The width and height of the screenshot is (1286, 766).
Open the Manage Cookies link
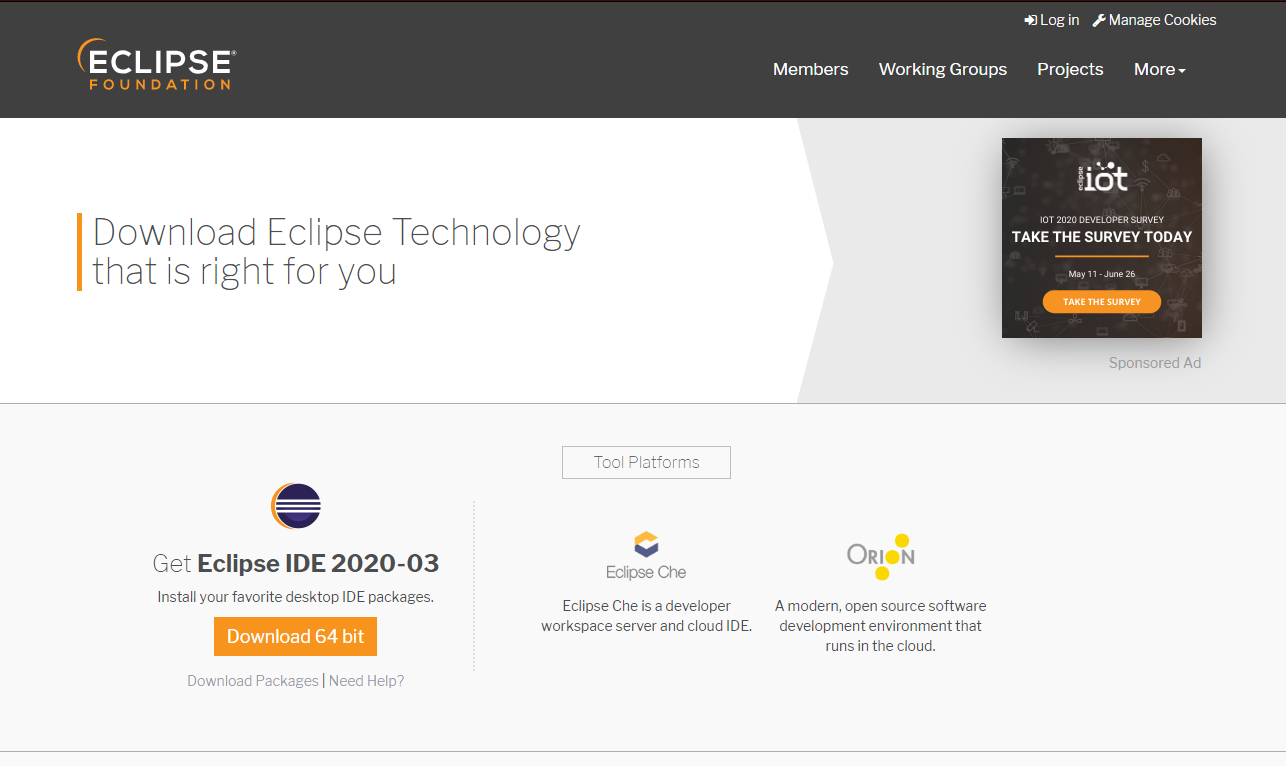1162,20
